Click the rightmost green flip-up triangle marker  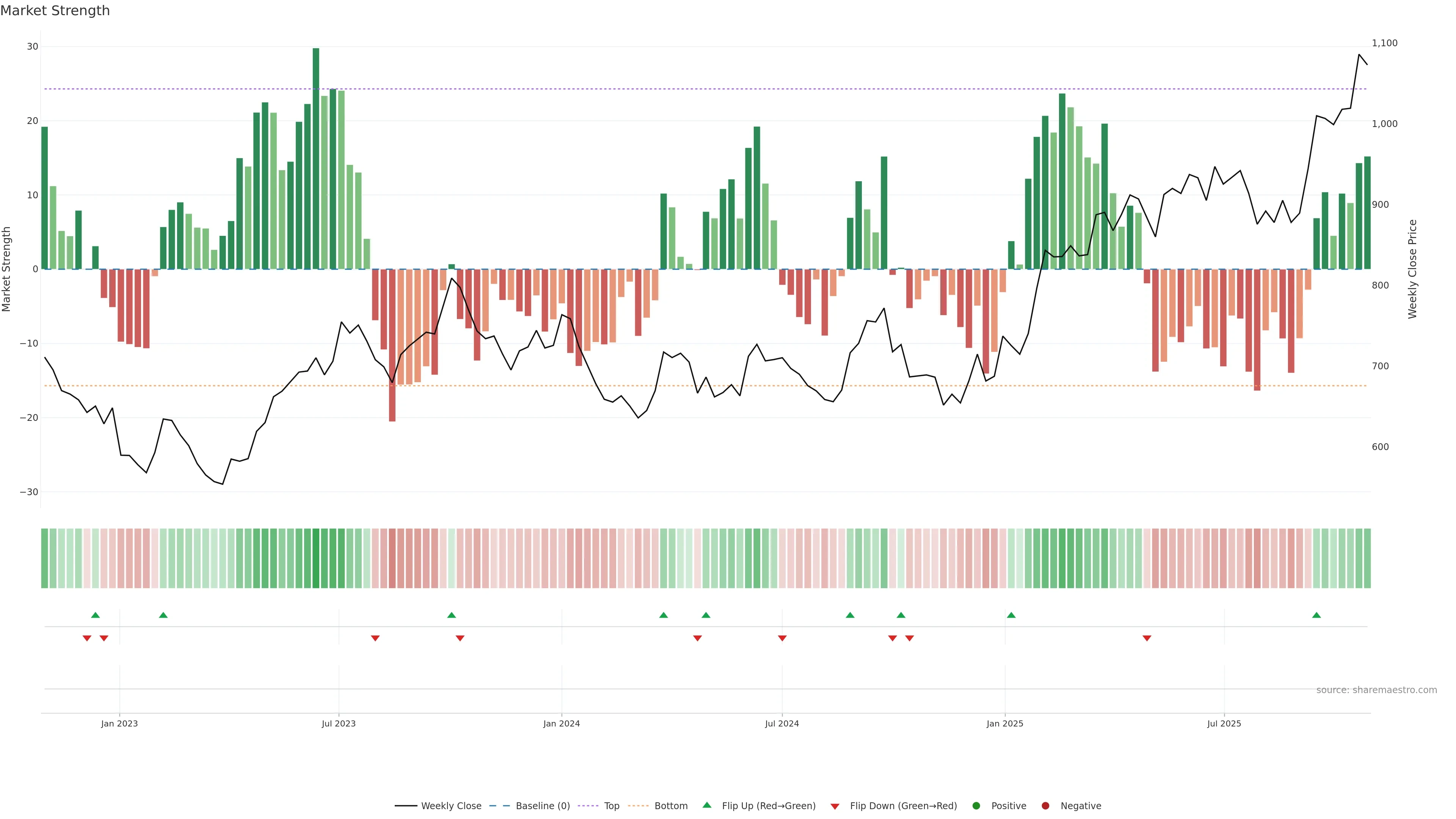coord(1316,615)
